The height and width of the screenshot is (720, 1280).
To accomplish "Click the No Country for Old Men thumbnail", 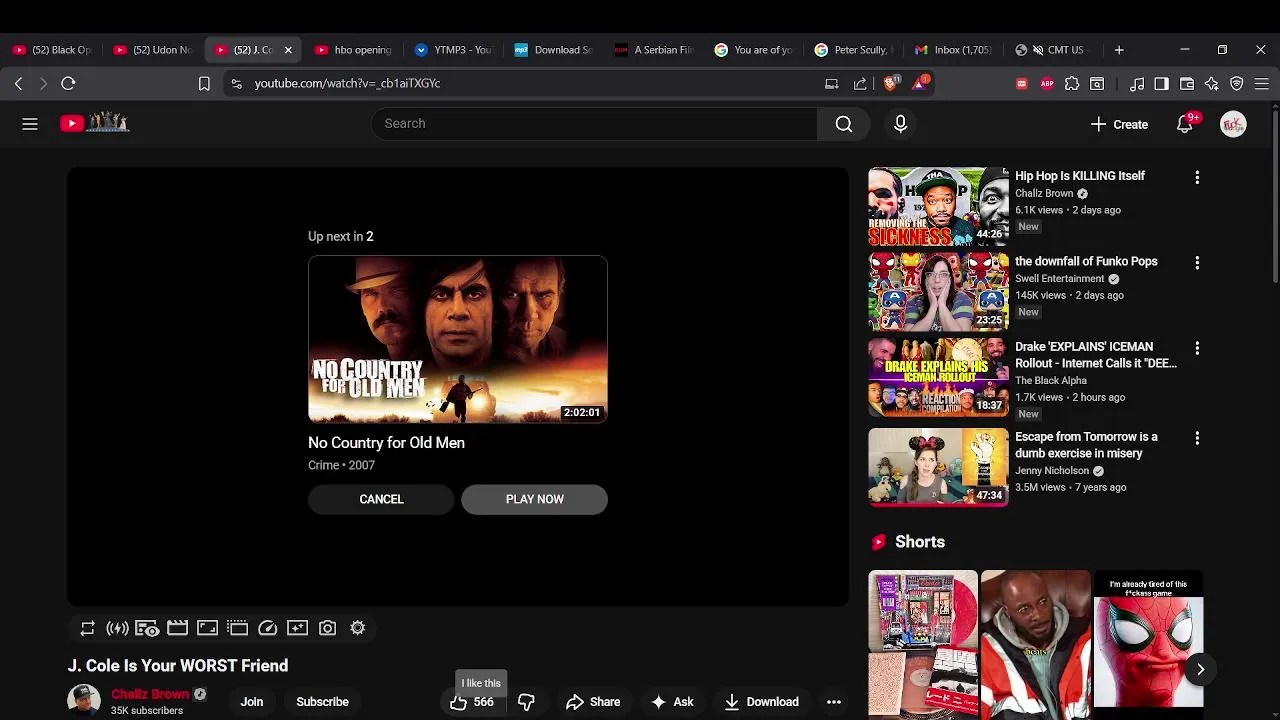I will coord(457,340).
